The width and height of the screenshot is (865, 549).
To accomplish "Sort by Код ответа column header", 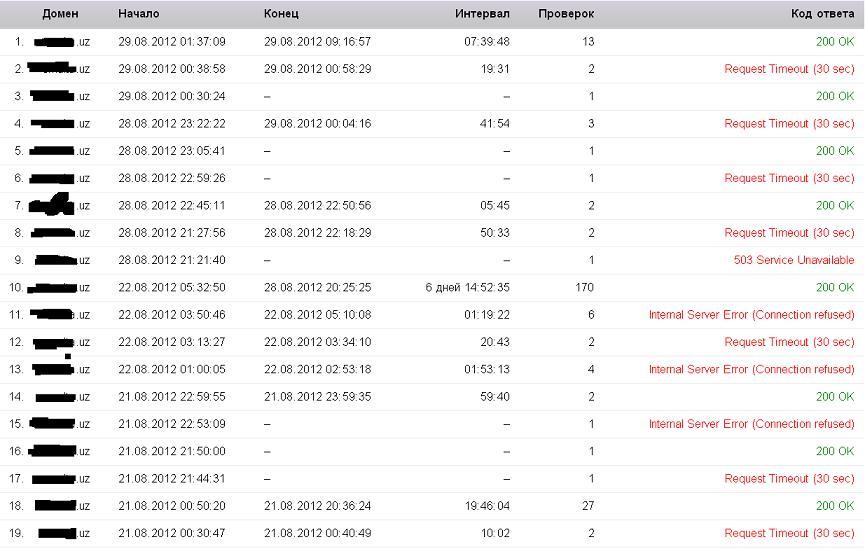I will 823,14.
